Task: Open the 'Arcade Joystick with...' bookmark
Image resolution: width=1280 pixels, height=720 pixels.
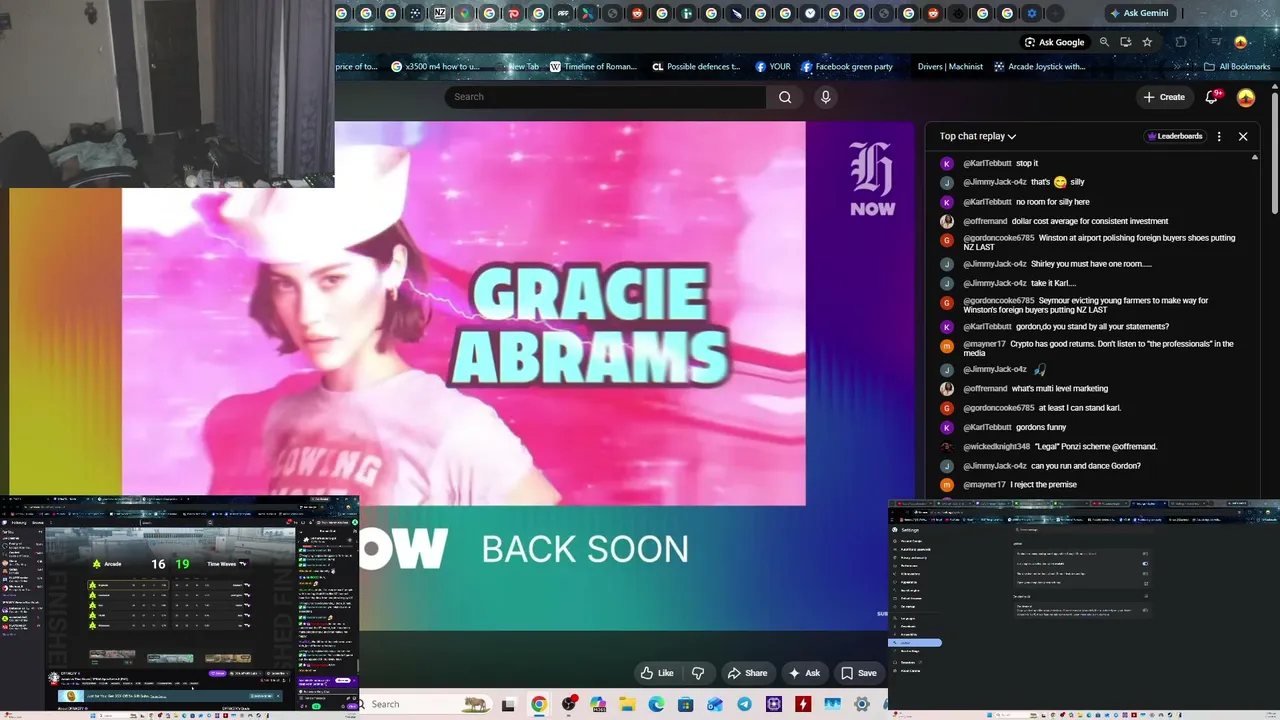Action: tap(1040, 67)
